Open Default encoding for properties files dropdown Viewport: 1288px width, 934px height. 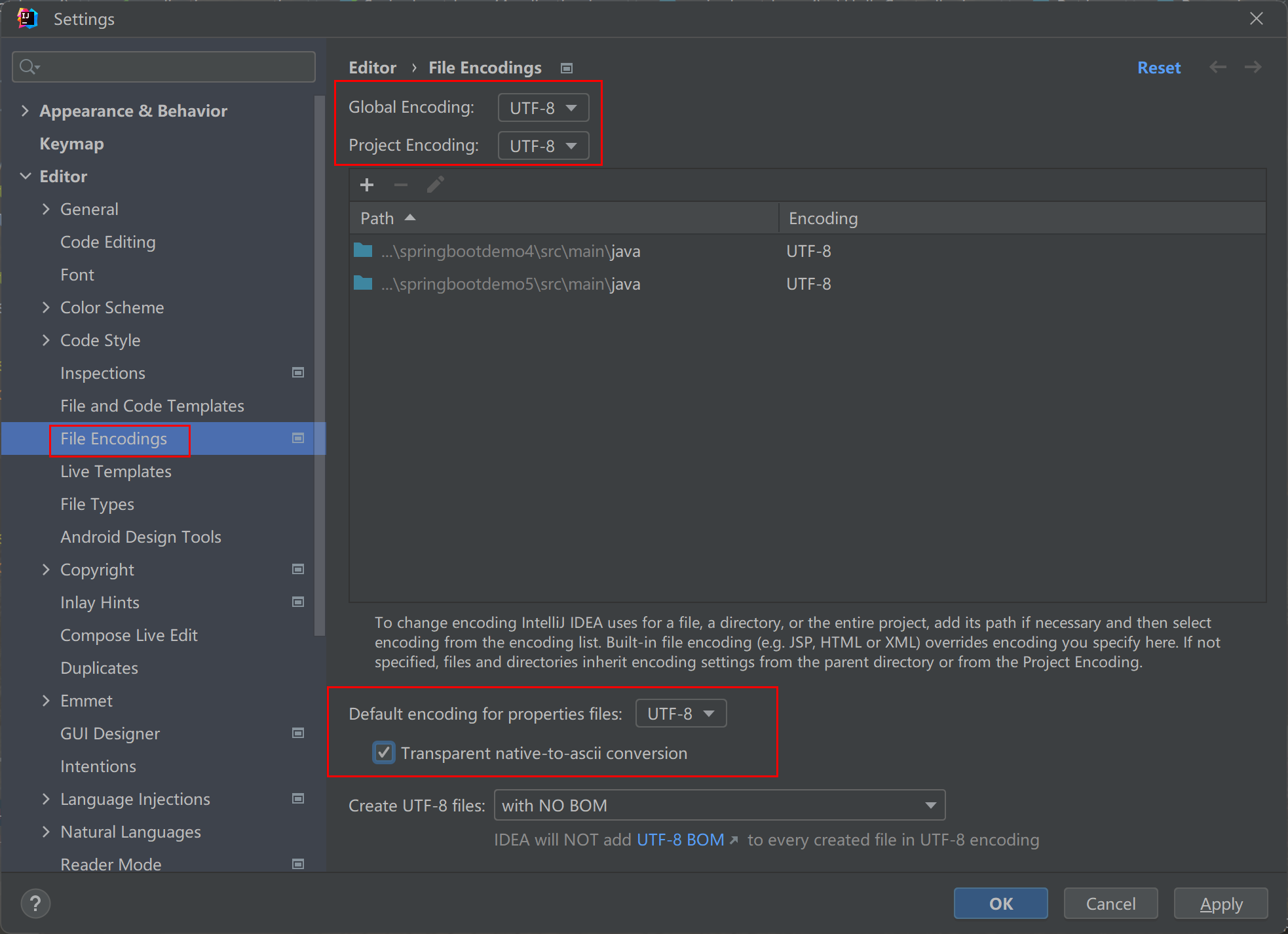680,714
